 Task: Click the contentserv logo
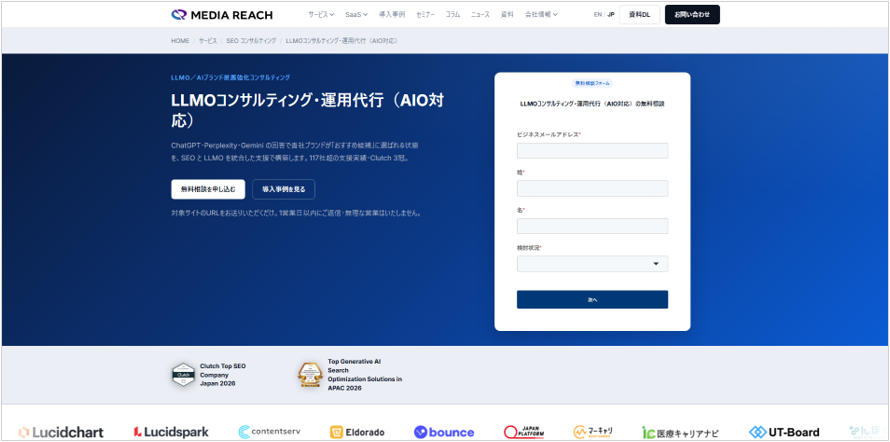[x=270, y=432]
